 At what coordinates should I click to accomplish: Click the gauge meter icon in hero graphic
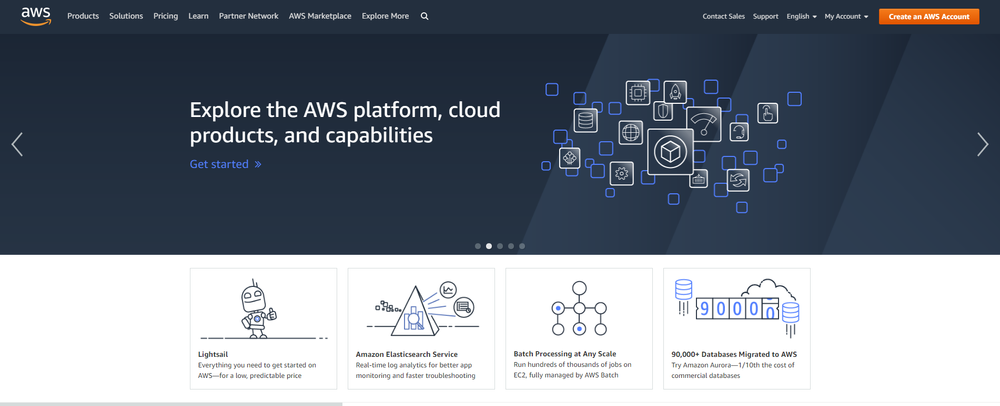703,124
